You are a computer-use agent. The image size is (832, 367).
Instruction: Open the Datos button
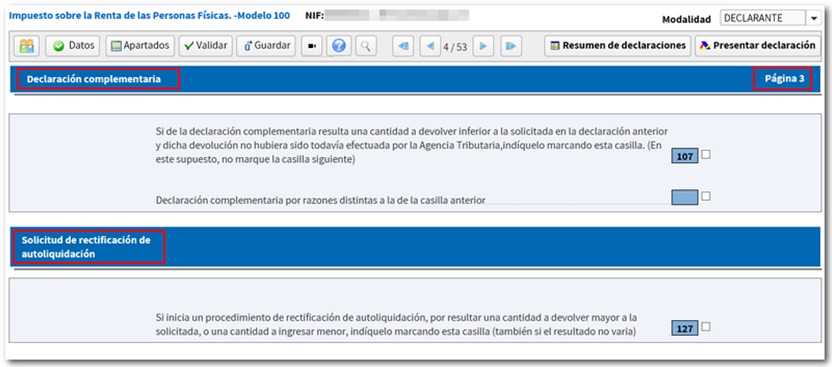(x=73, y=46)
